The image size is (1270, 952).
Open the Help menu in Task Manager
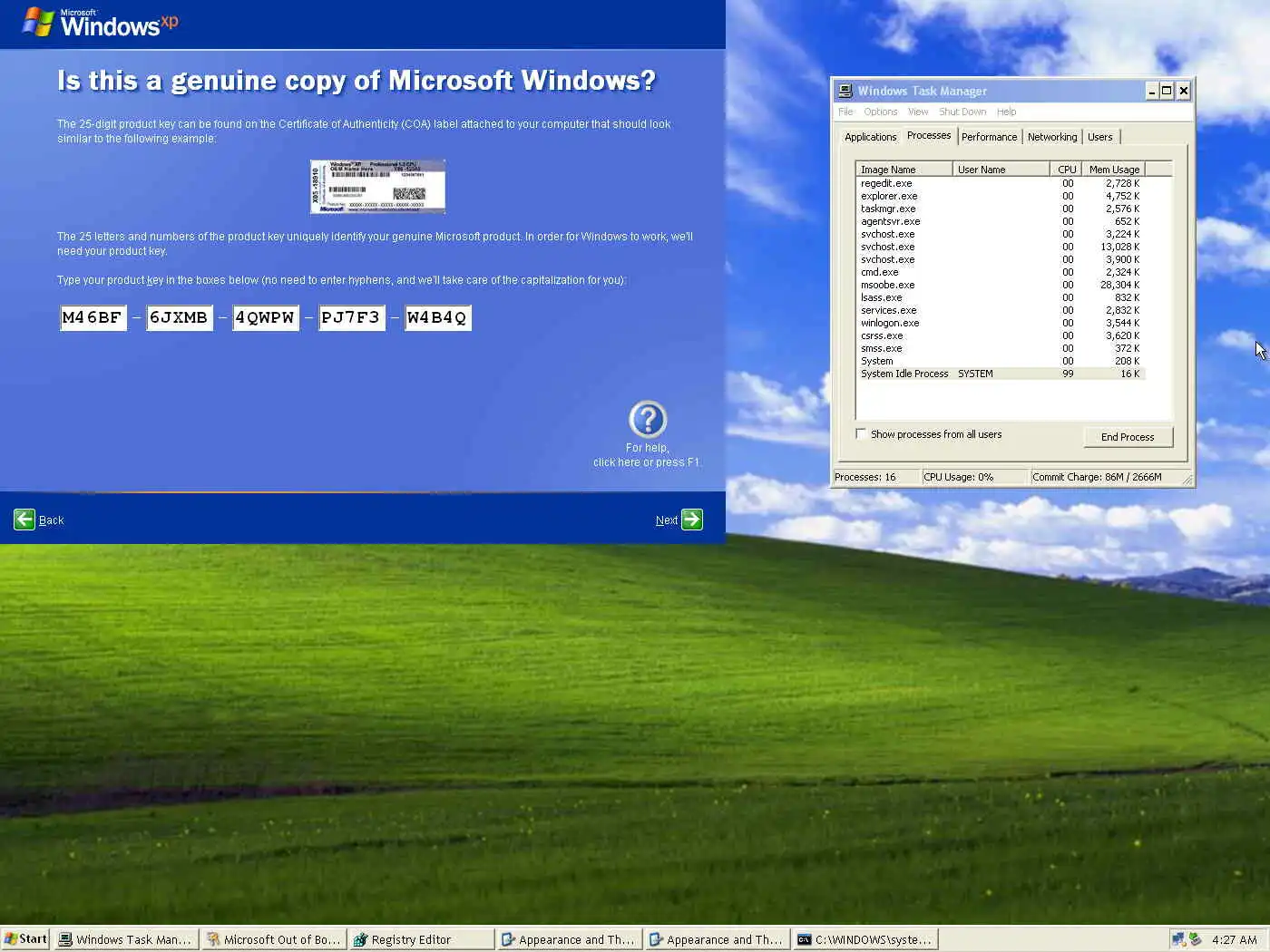click(1006, 112)
